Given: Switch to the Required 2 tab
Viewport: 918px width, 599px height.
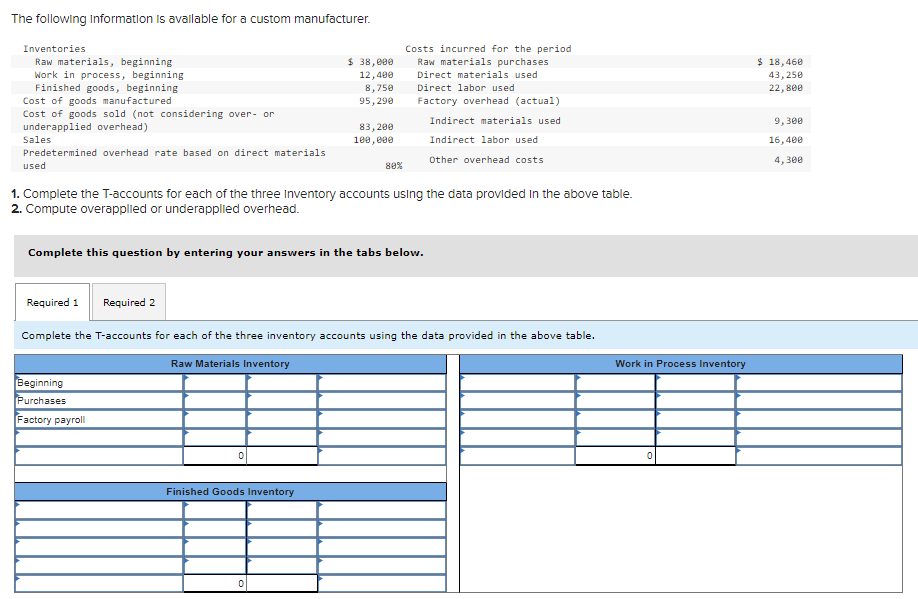Looking at the screenshot, I should [129, 302].
